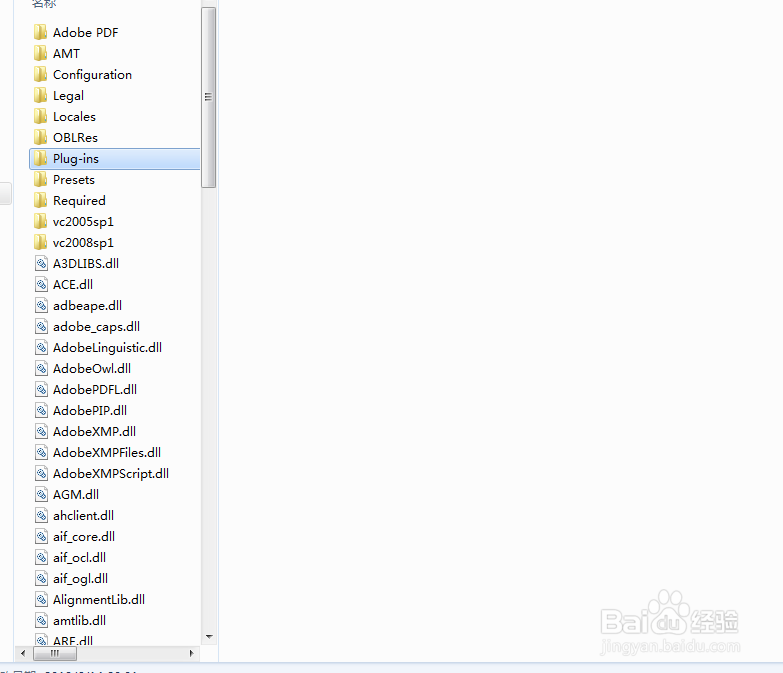Screen dimensions: 783x673
Task: Select the "AdobePDFL.dll" file name
Action: click(x=95, y=389)
